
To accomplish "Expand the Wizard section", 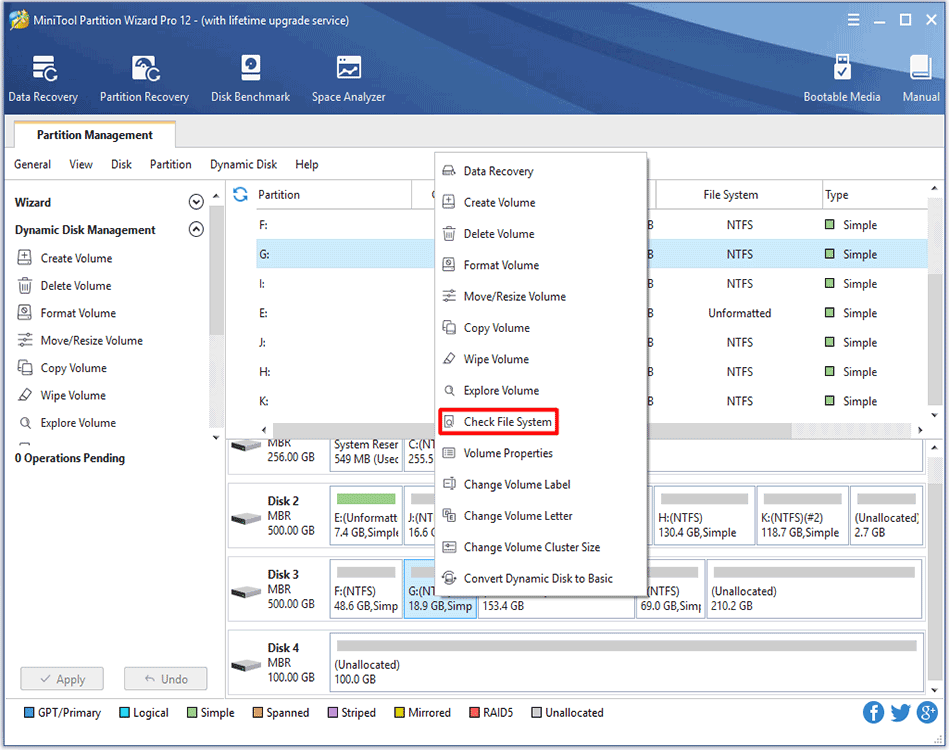I will click(196, 201).
